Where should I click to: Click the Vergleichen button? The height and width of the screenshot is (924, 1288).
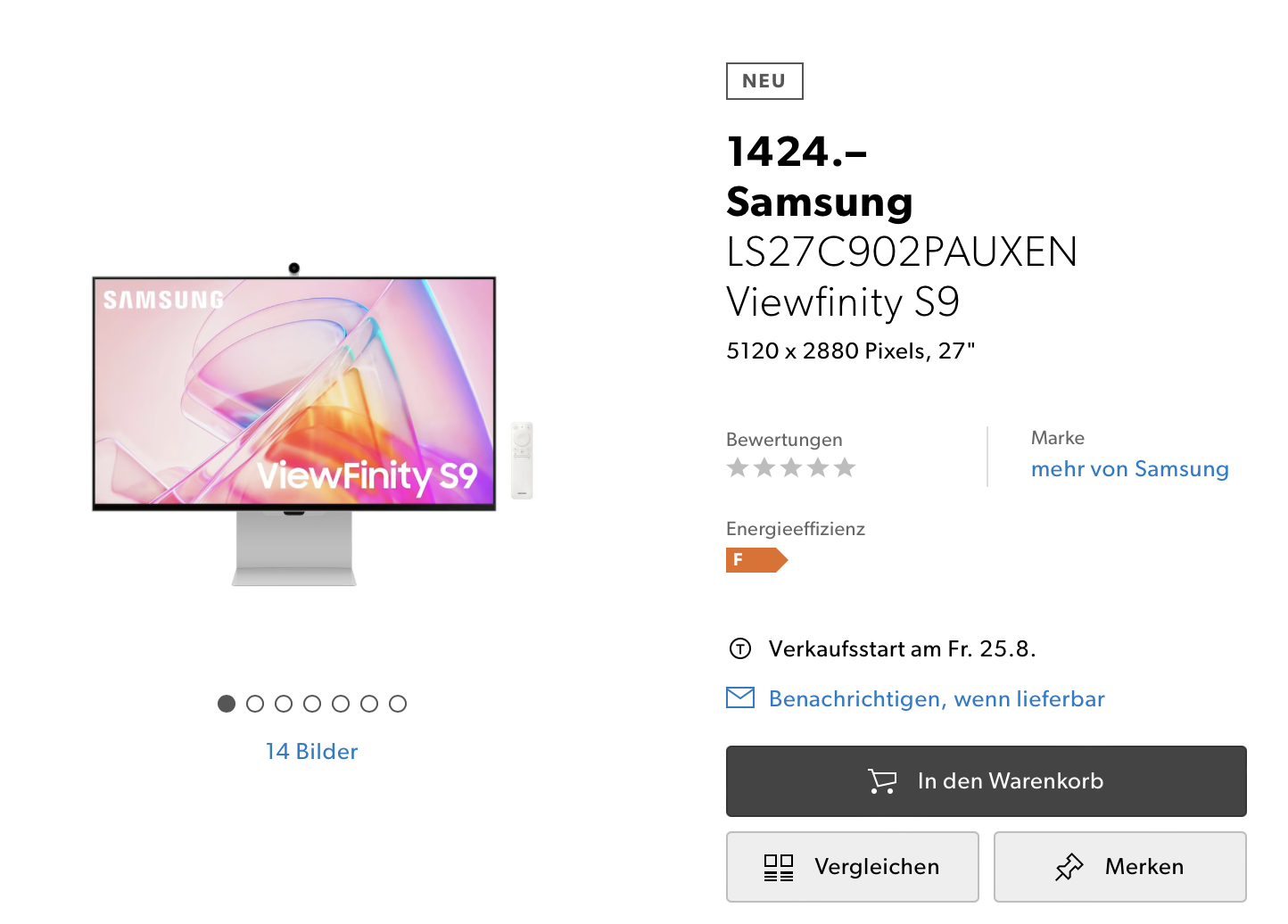pos(853,867)
